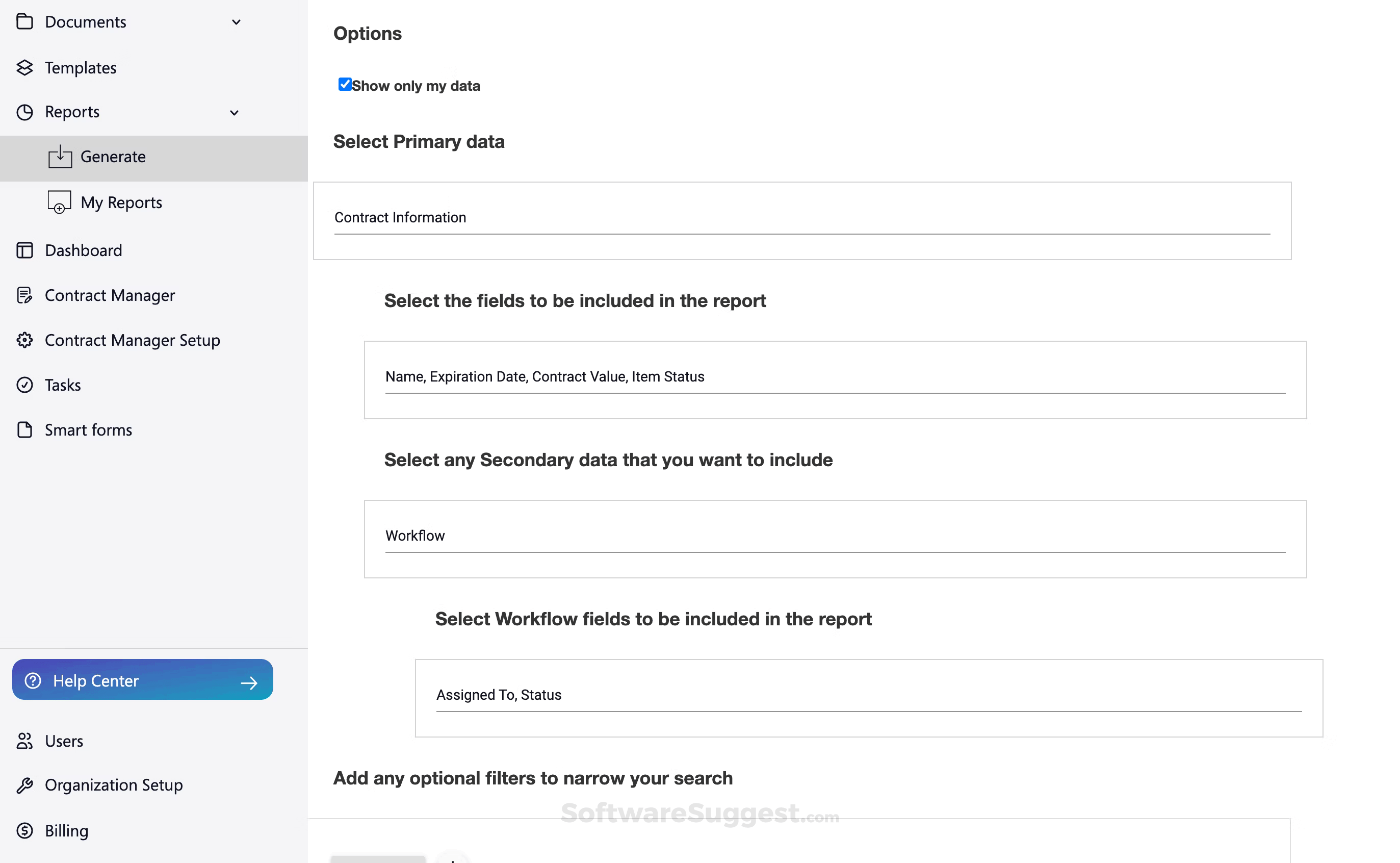Open Contract Manager page
This screenshot has height=863, width=1400.
[x=110, y=295]
